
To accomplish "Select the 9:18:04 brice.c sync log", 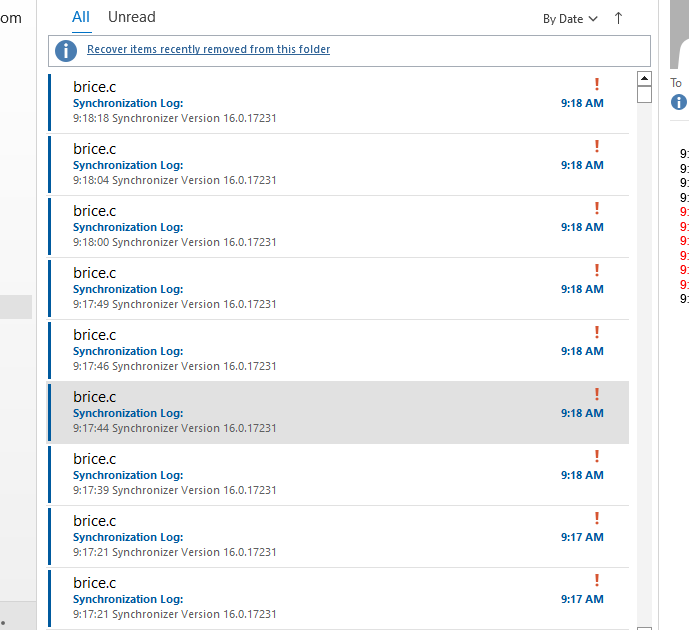I will [300, 165].
